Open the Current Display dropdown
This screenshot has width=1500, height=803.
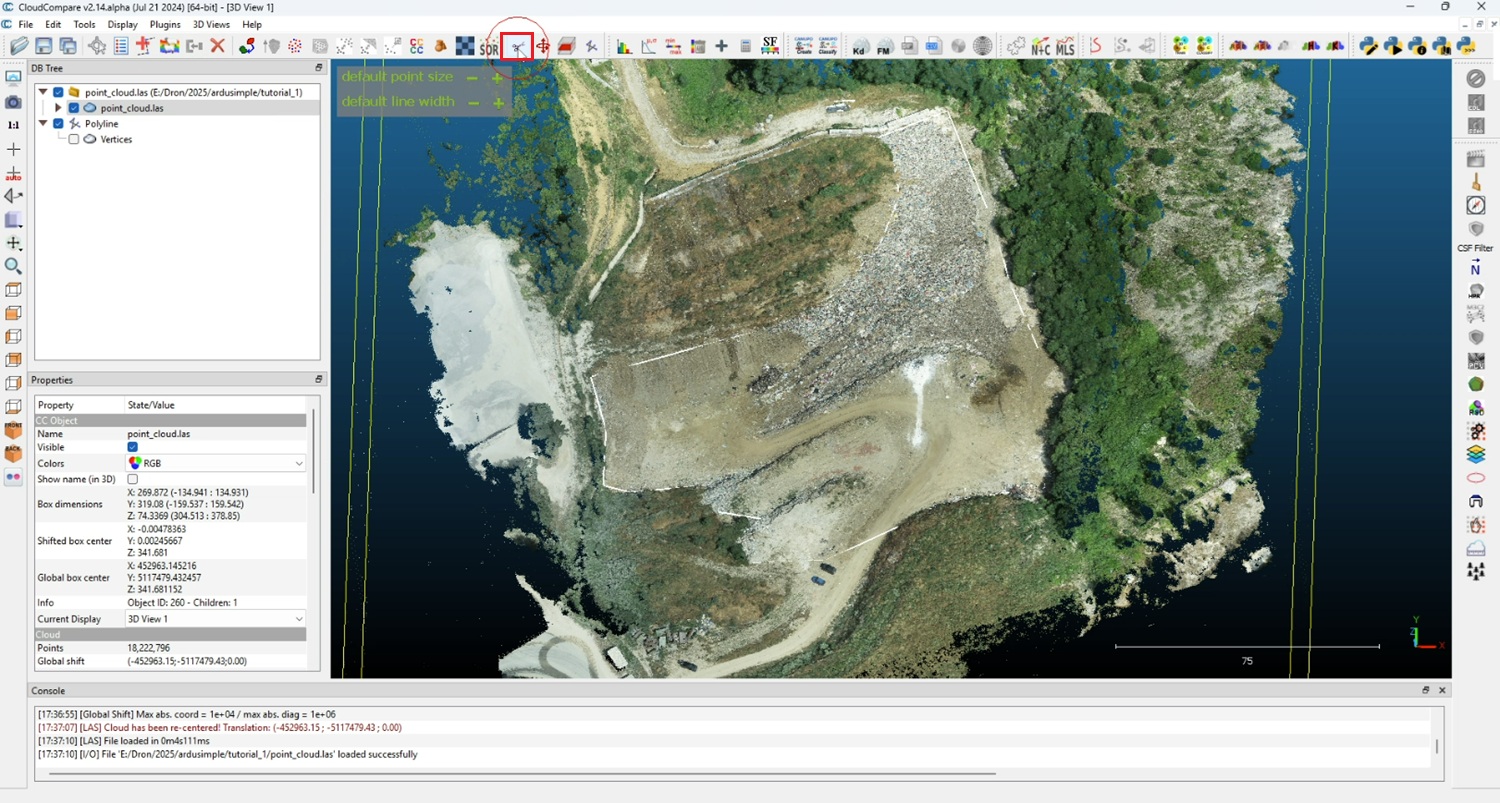(x=215, y=619)
